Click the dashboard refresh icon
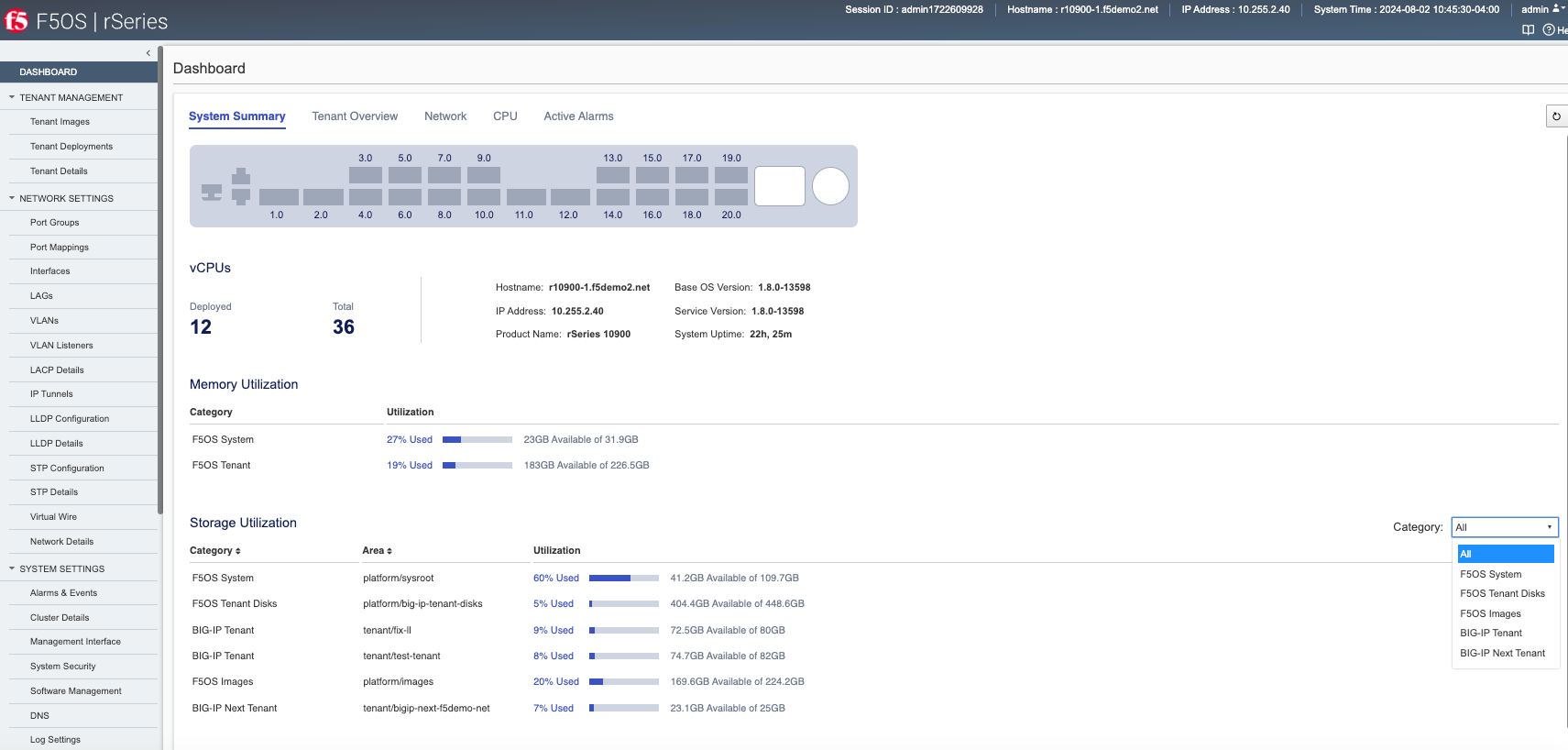 (x=1556, y=116)
